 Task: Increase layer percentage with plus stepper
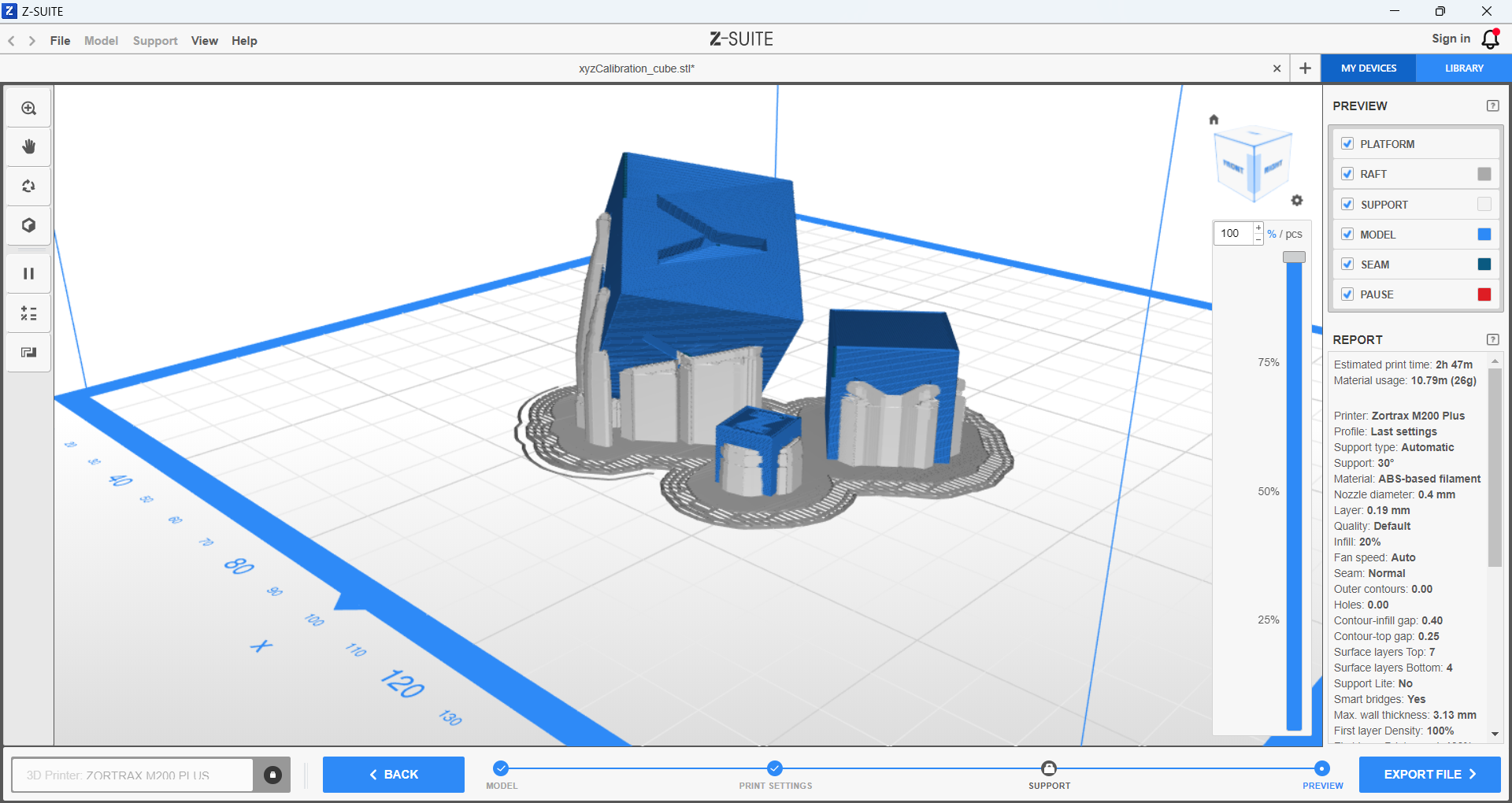pos(1258,228)
